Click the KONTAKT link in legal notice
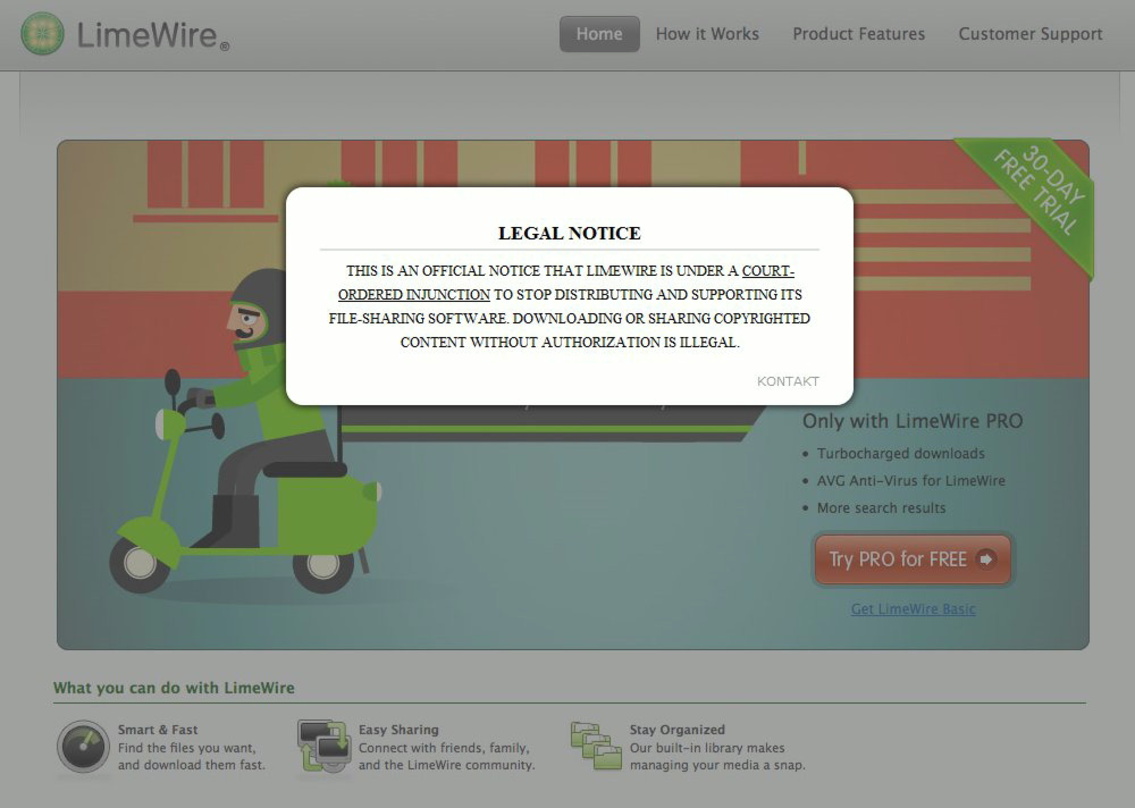The image size is (1135, 808). pos(788,382)
